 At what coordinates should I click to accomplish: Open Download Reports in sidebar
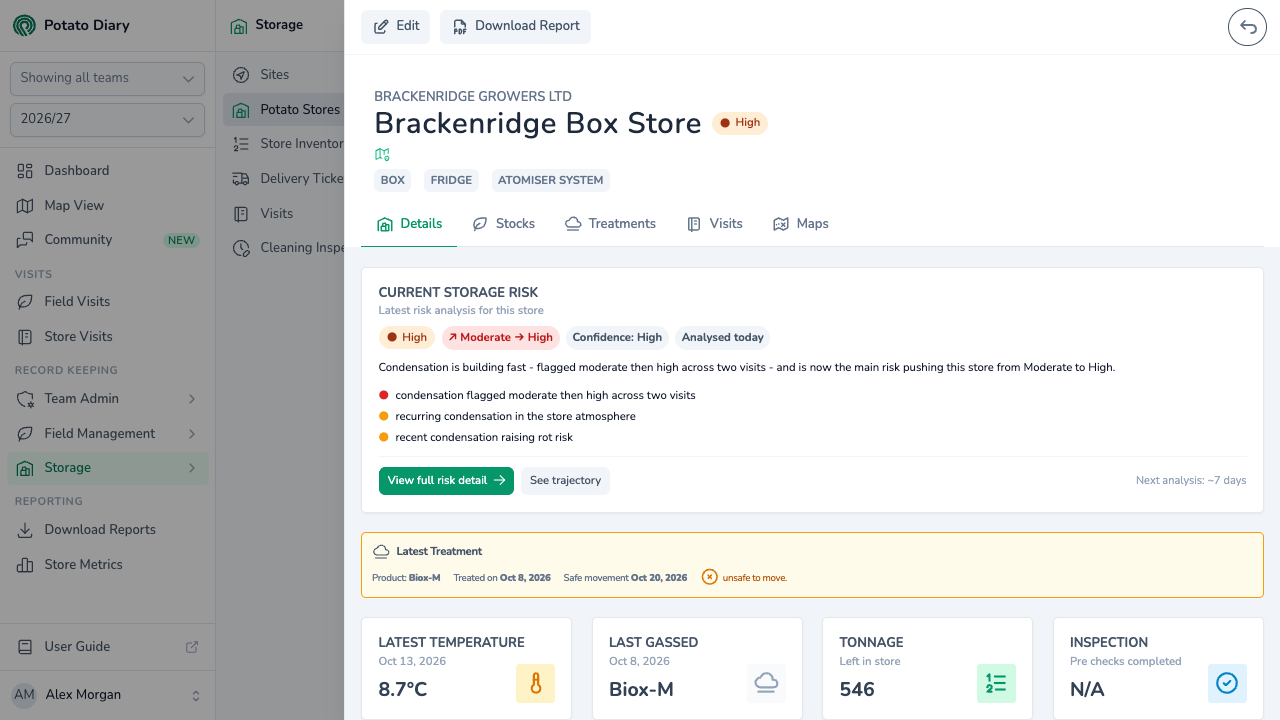tap(108, 530)
